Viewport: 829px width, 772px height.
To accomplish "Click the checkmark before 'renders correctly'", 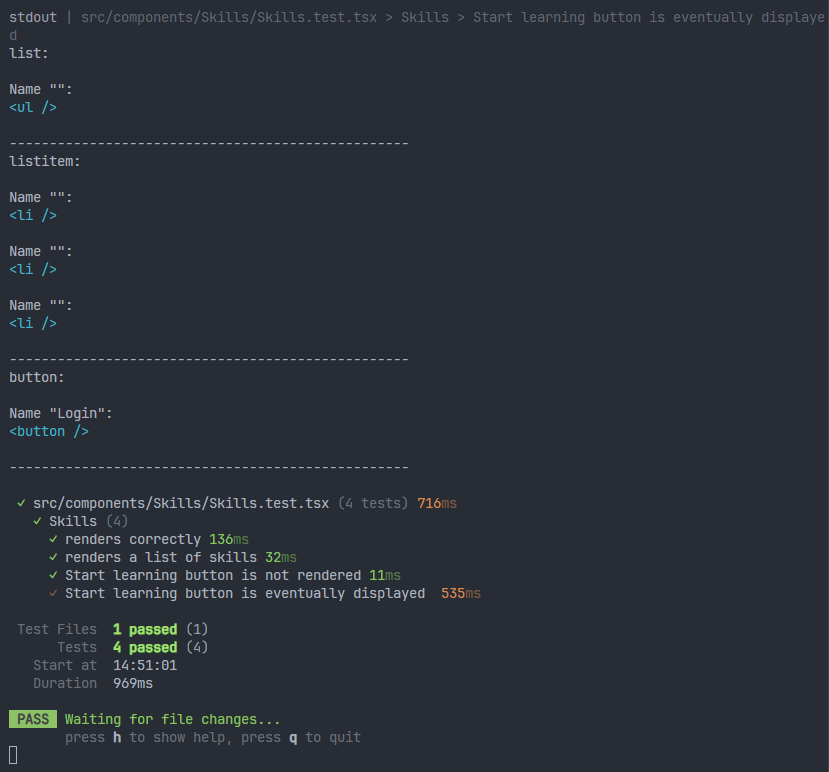I will [54, 539].
